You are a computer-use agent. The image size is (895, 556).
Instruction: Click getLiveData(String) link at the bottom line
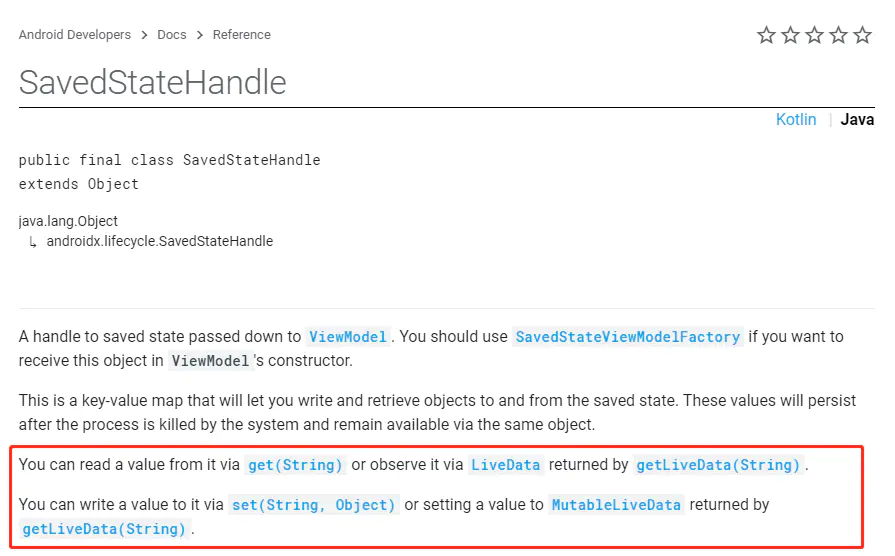tap(104, 529)
